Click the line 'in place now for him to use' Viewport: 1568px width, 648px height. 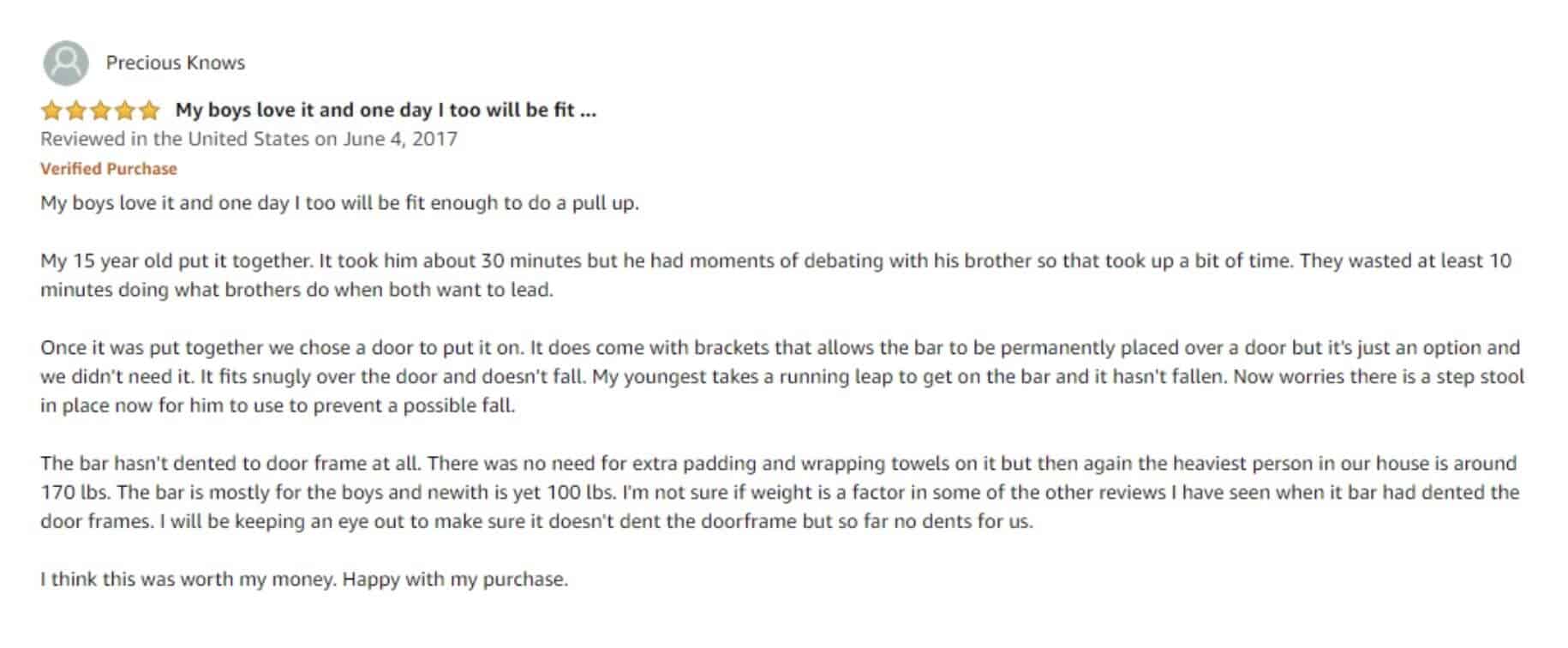[278, 405]
